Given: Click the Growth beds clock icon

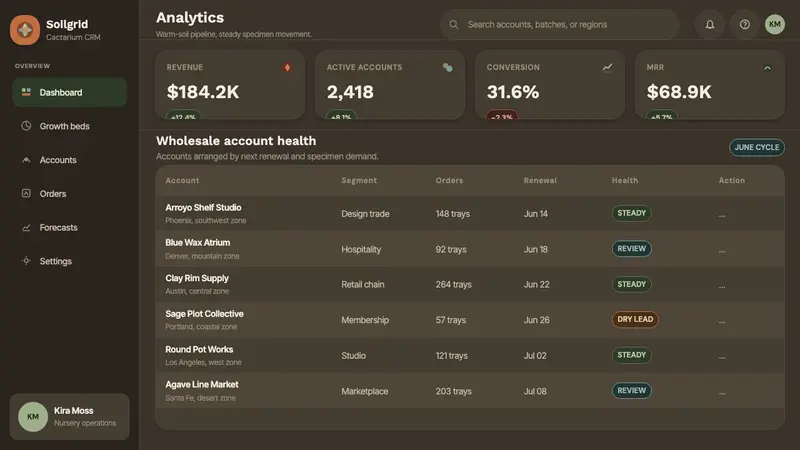Looking at the screenshot, I should pyautogui.click(x=26, y=126).
